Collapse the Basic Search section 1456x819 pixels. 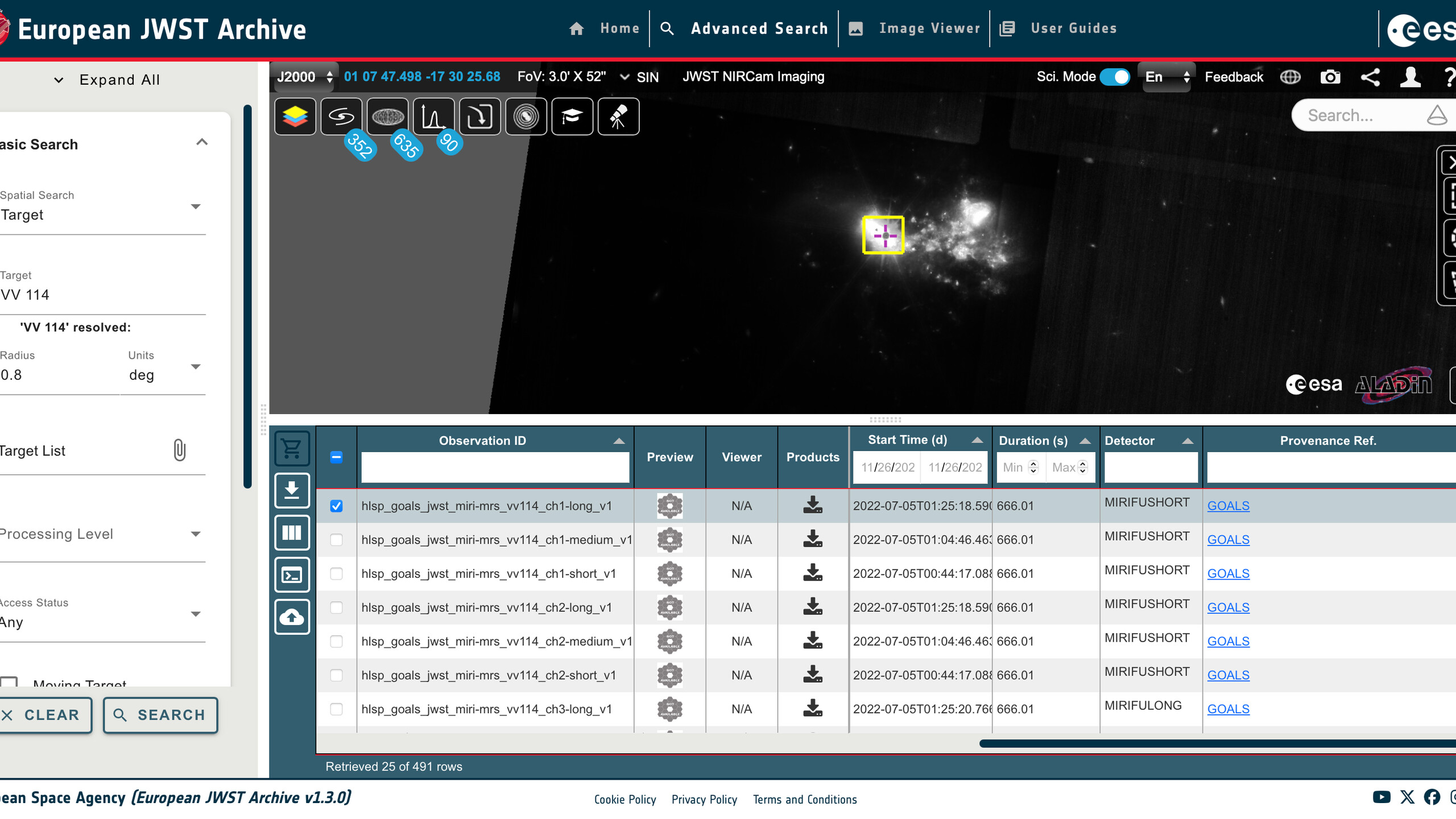202,142
